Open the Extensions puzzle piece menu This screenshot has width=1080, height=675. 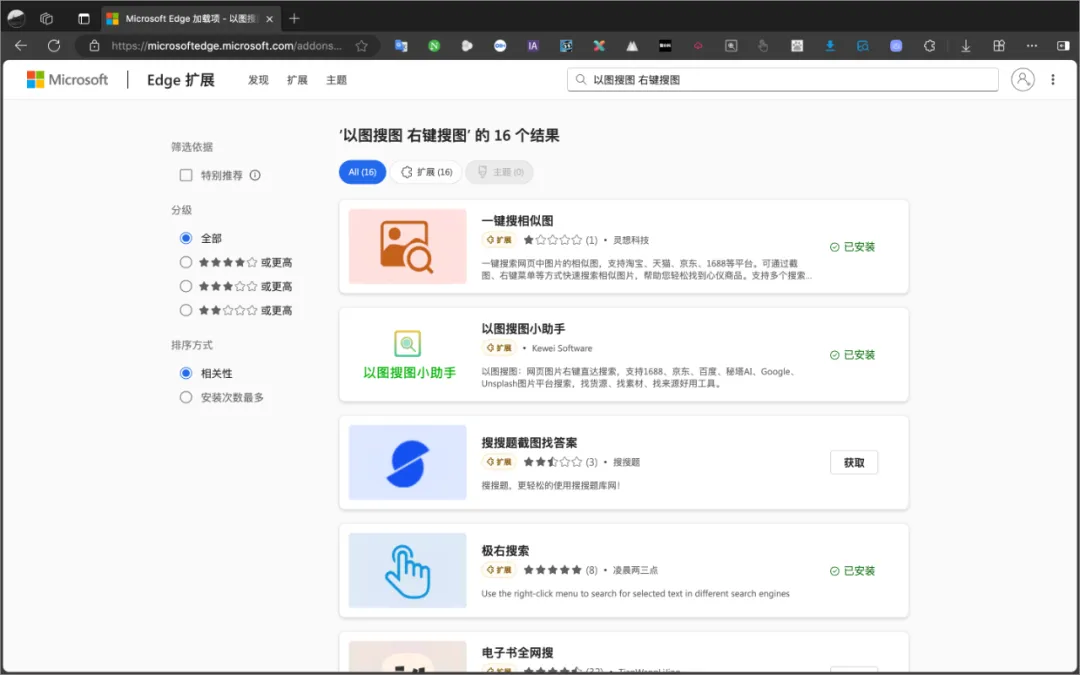tap(929, 45)
